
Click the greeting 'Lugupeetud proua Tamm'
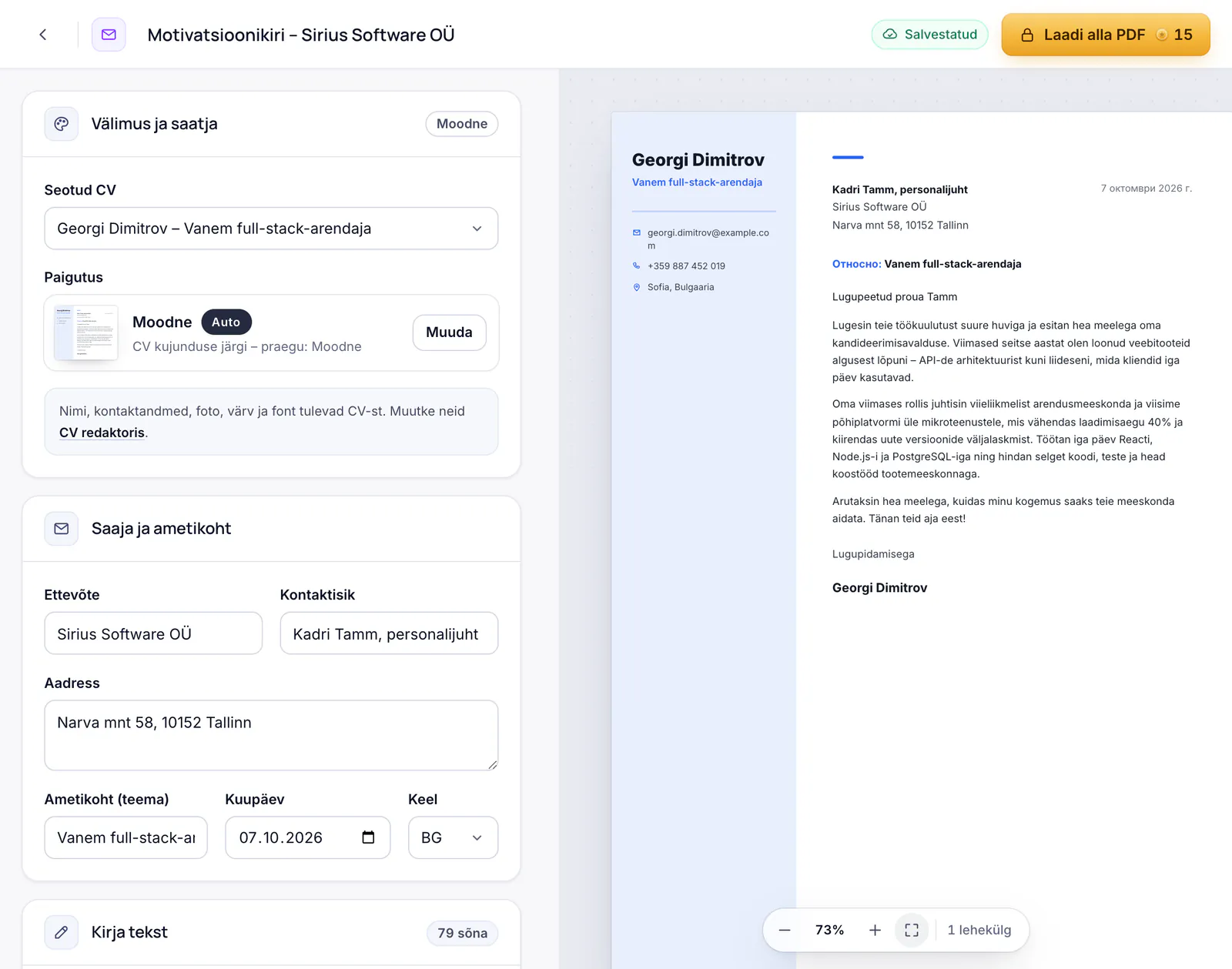coord(895,297)
